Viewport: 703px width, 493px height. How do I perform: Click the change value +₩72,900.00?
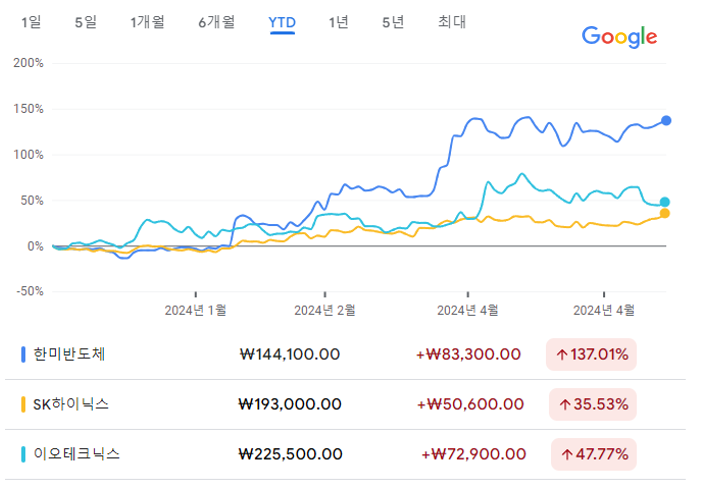click(x=473, y=454)
